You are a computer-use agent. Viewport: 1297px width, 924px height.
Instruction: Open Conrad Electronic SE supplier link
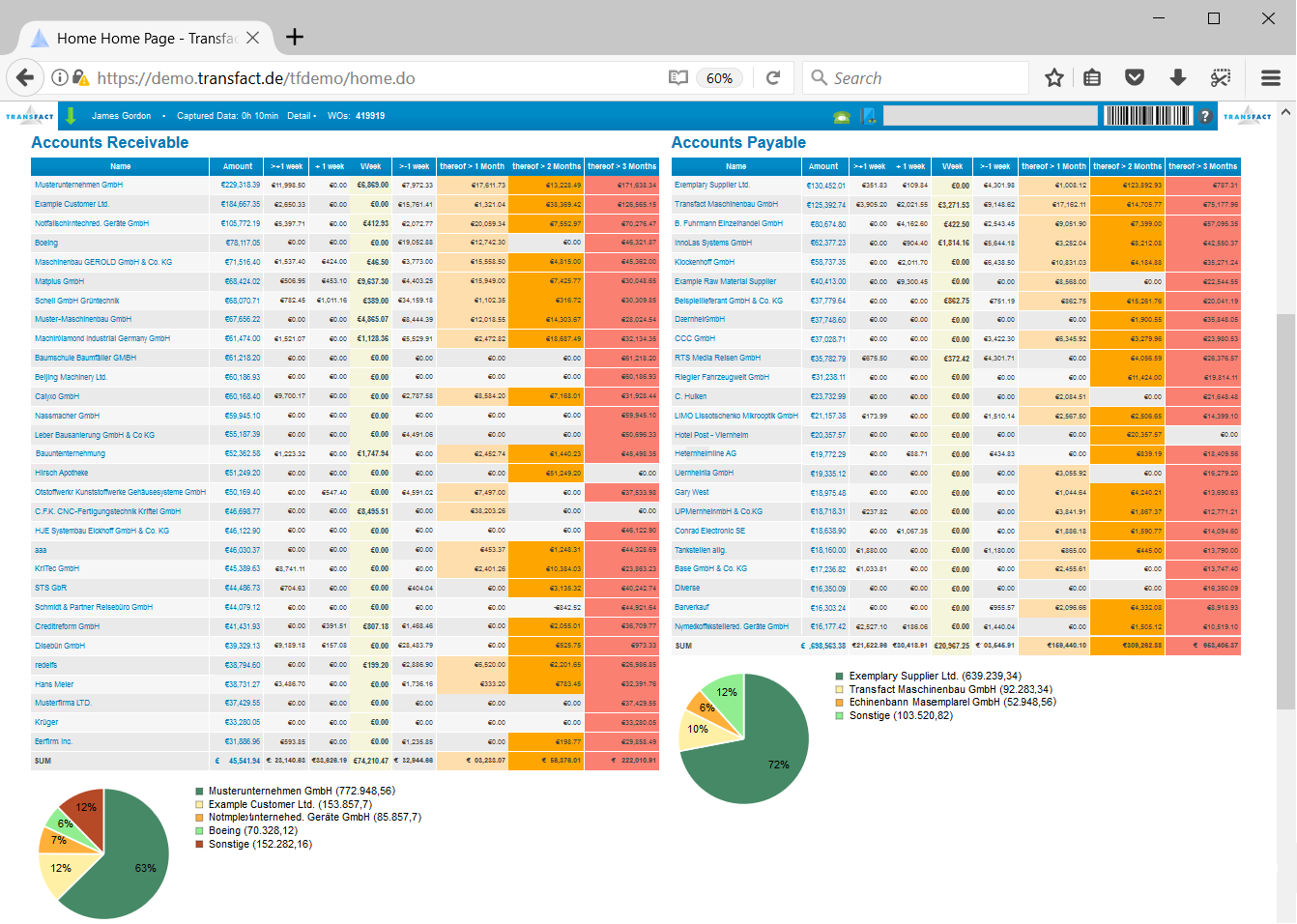[710, 531]
